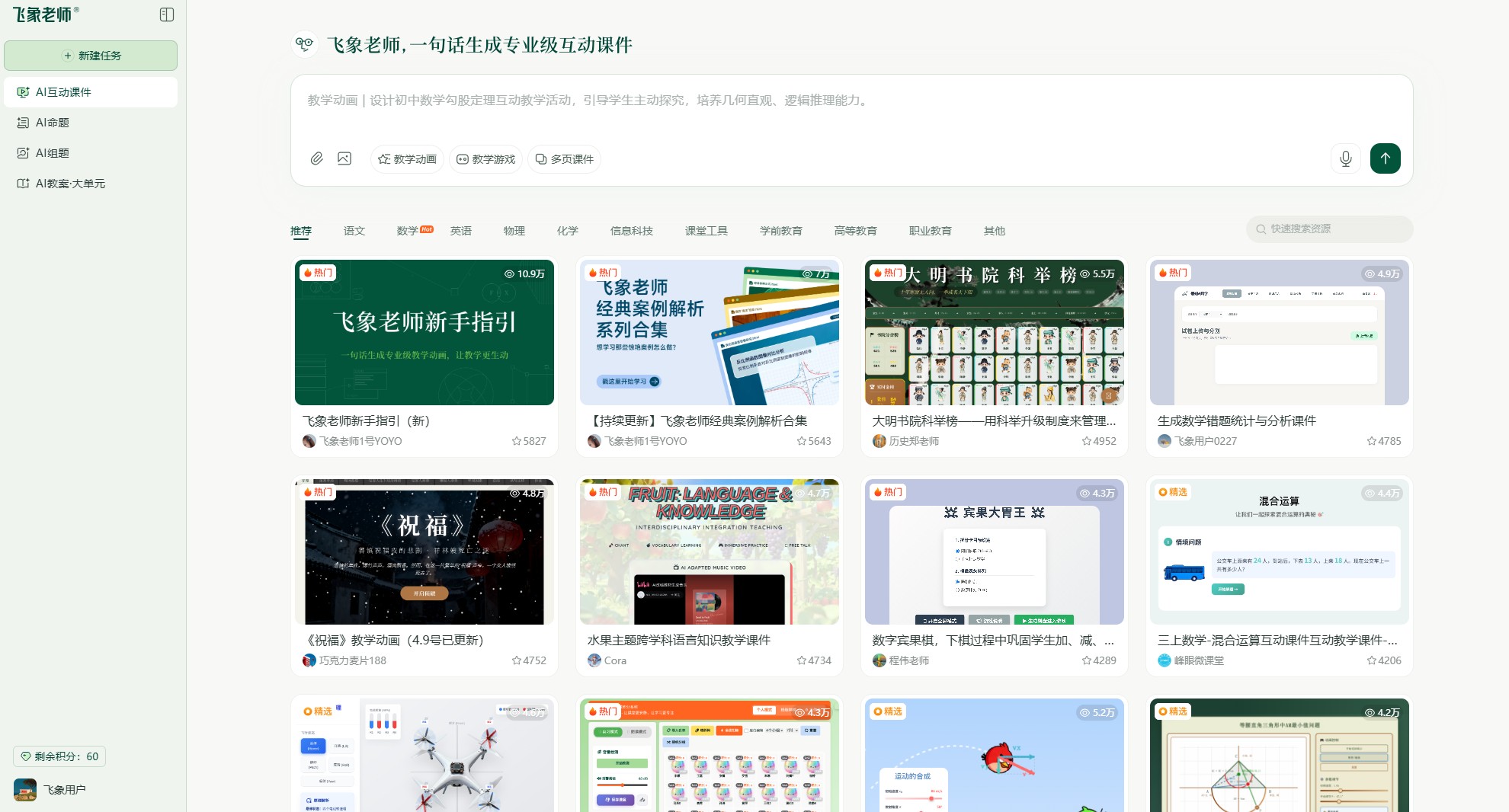1509x812 pixels.
Task: Switch to the 职业教育 tab
Action: click(x=931, y=231)
